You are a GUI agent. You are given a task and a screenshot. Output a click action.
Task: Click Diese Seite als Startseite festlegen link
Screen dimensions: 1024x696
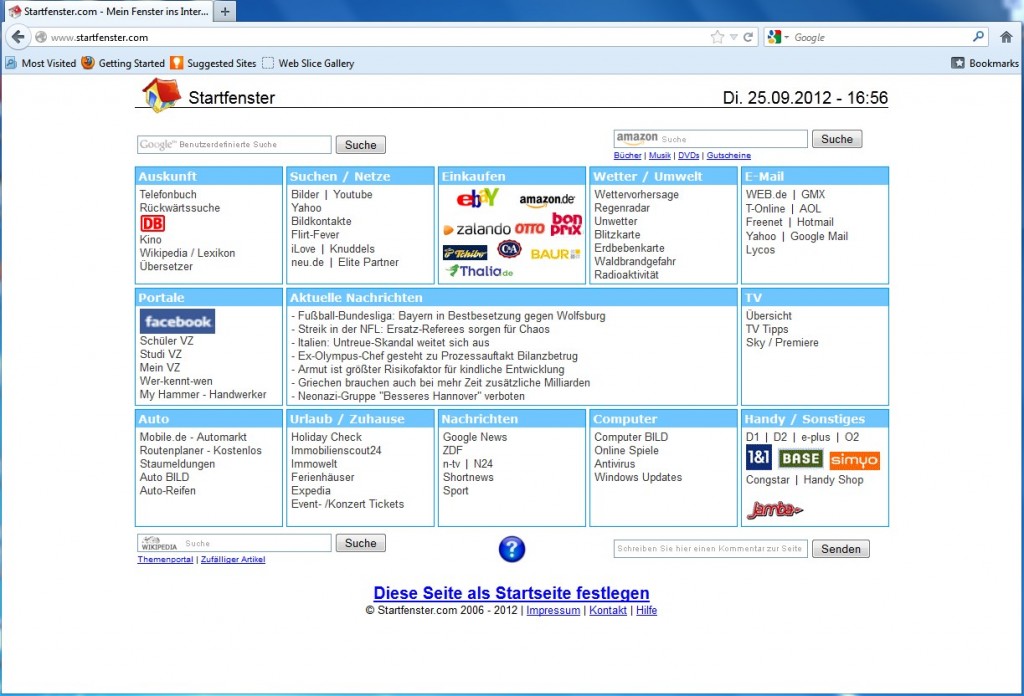pos(511,593)
